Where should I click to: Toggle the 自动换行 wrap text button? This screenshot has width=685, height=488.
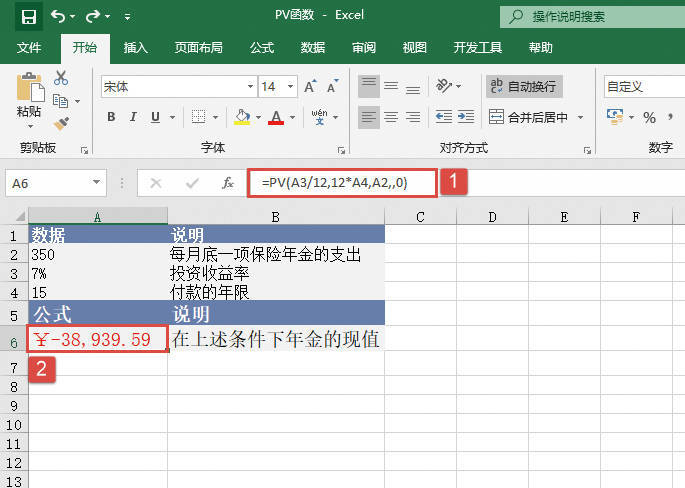[524, 87]
